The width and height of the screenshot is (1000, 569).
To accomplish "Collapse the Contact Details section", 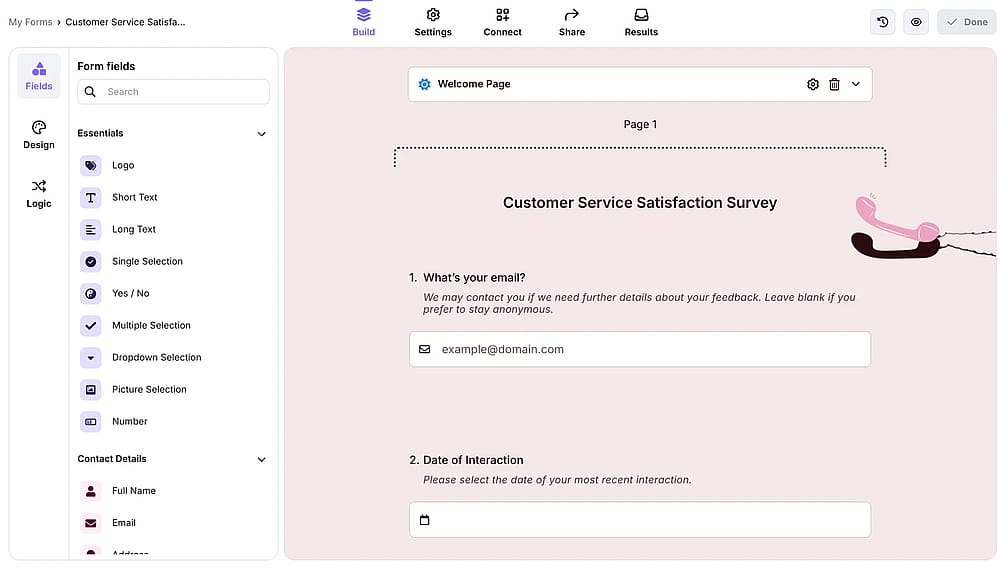I will pos(261,459).
